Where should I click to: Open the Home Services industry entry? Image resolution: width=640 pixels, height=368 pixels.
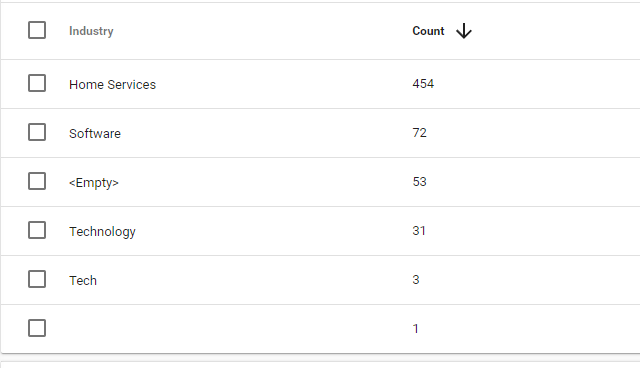tap(112, 84)
